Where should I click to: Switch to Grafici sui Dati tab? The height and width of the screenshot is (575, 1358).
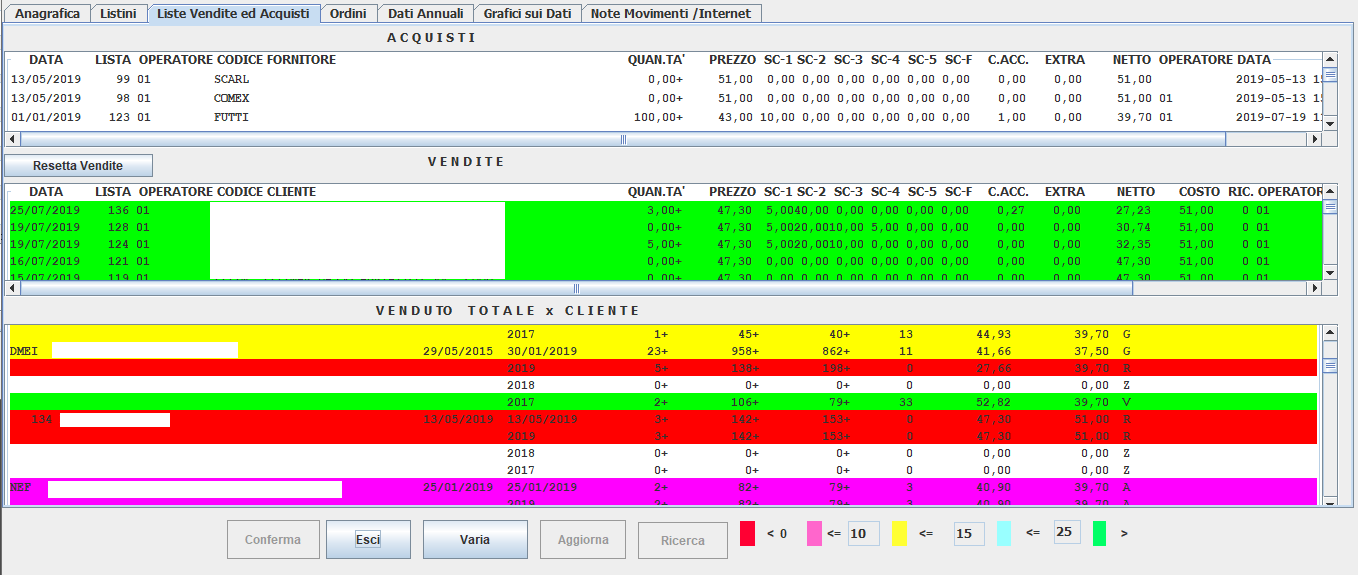point(527,13)
